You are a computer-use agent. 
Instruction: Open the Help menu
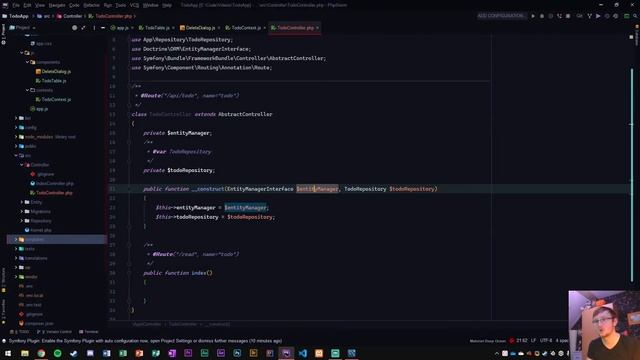pos(167,5)
